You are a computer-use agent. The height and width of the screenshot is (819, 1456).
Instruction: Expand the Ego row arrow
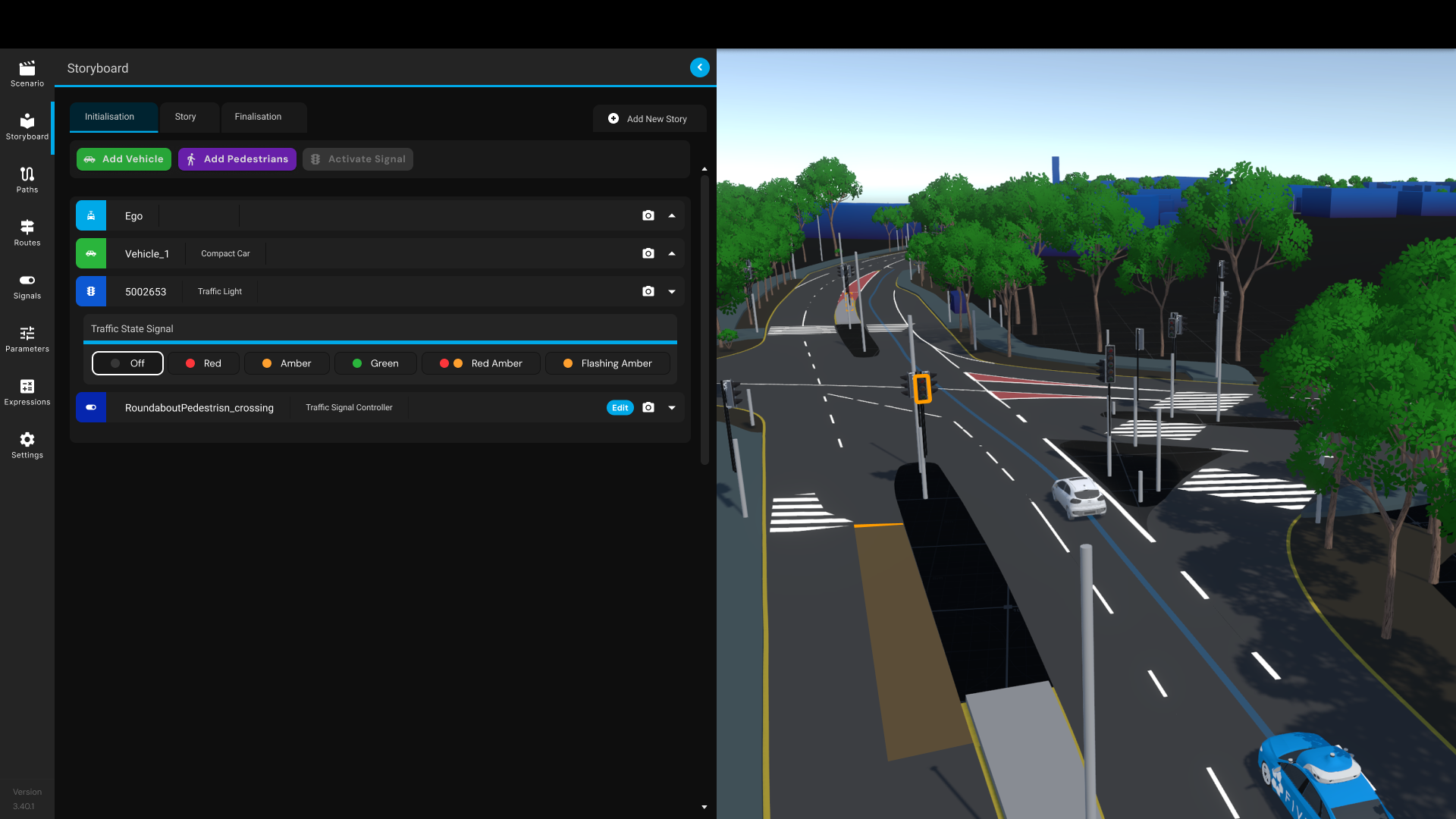[672, 215]
